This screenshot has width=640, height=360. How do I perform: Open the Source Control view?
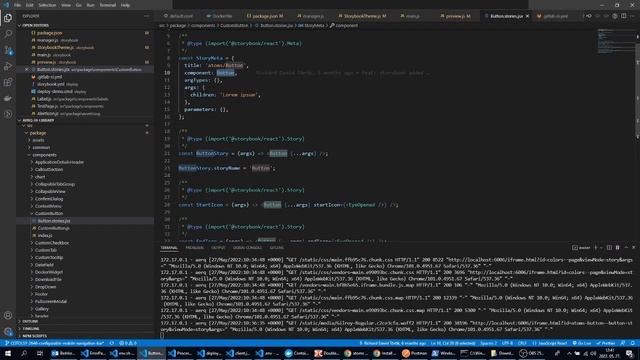point(8,50)
